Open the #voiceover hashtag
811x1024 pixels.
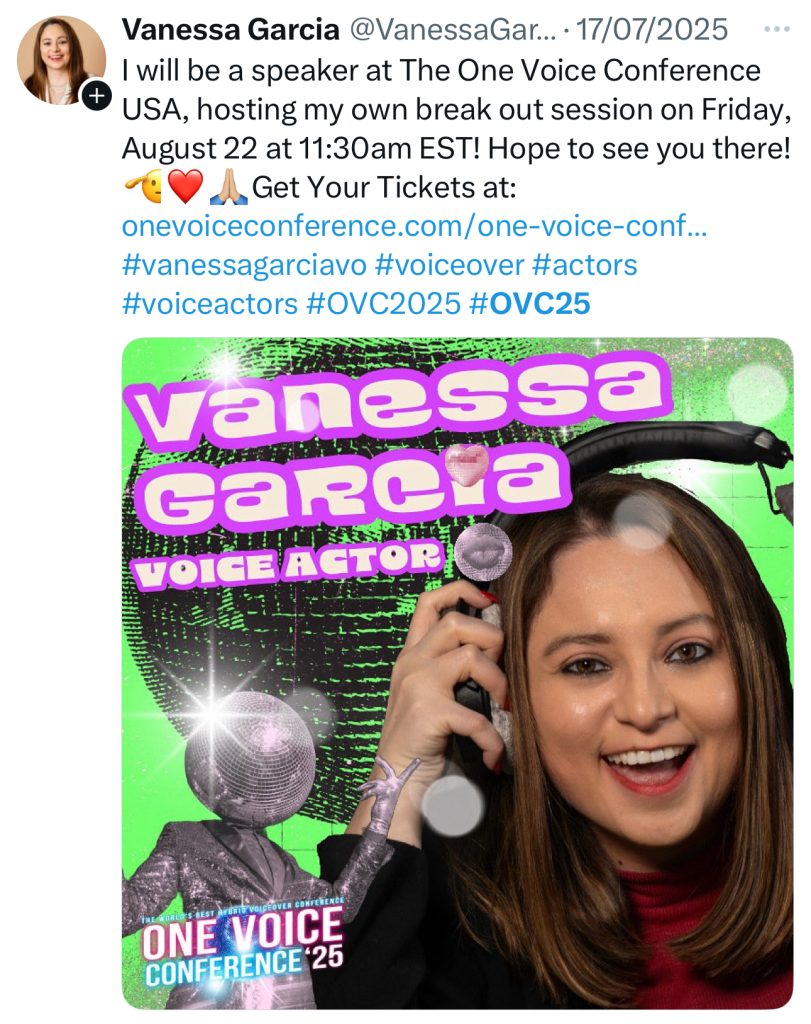point(449,265)
